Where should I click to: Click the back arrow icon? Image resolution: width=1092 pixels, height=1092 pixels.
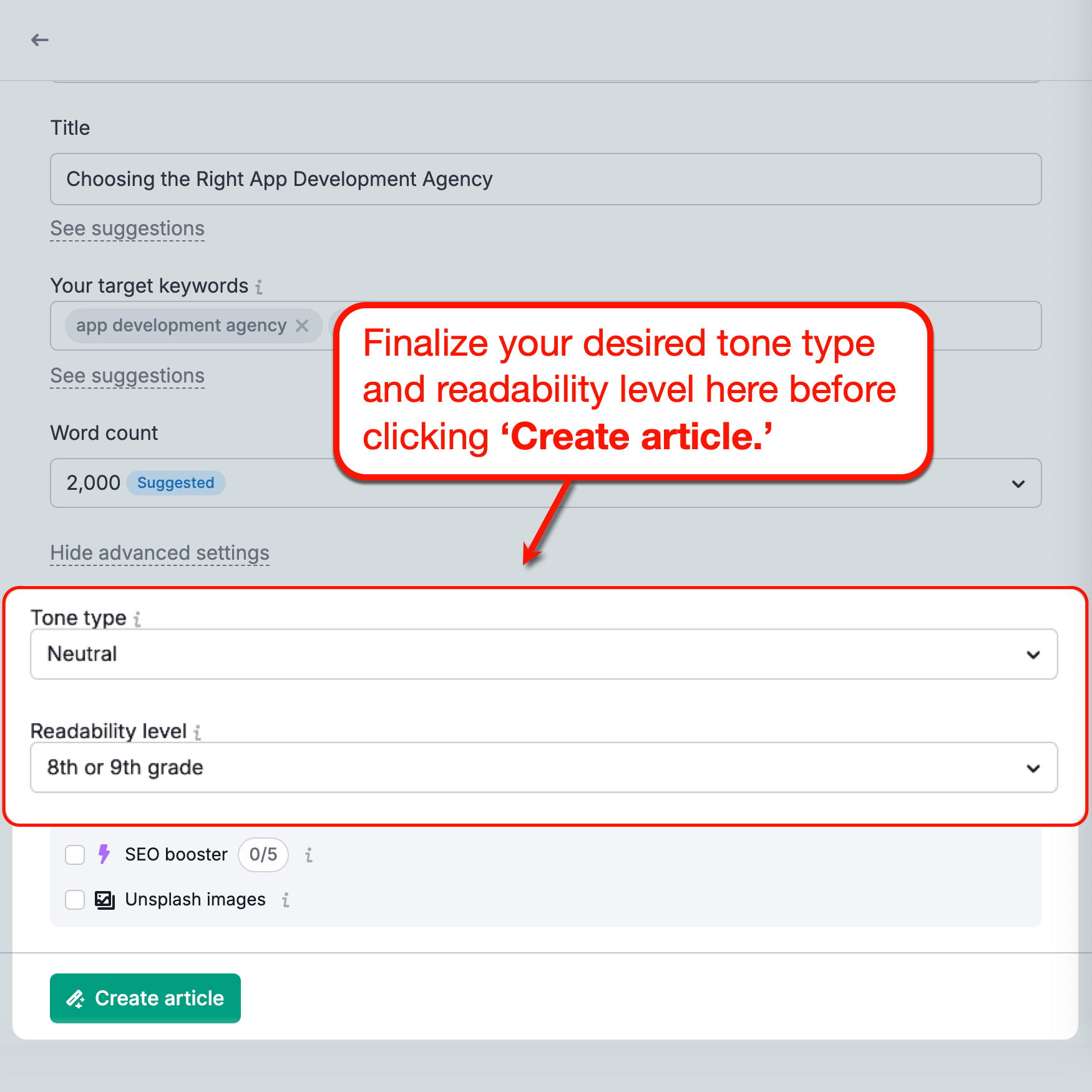click(x=40, y=40)
